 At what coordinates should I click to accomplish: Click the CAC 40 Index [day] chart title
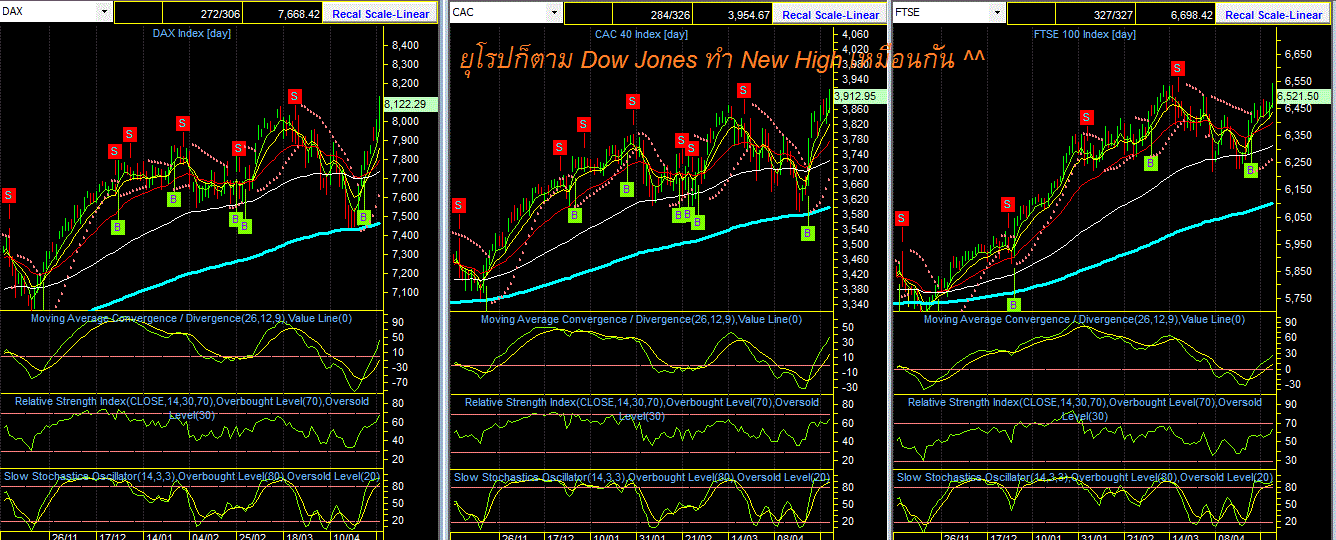[642, 34]
